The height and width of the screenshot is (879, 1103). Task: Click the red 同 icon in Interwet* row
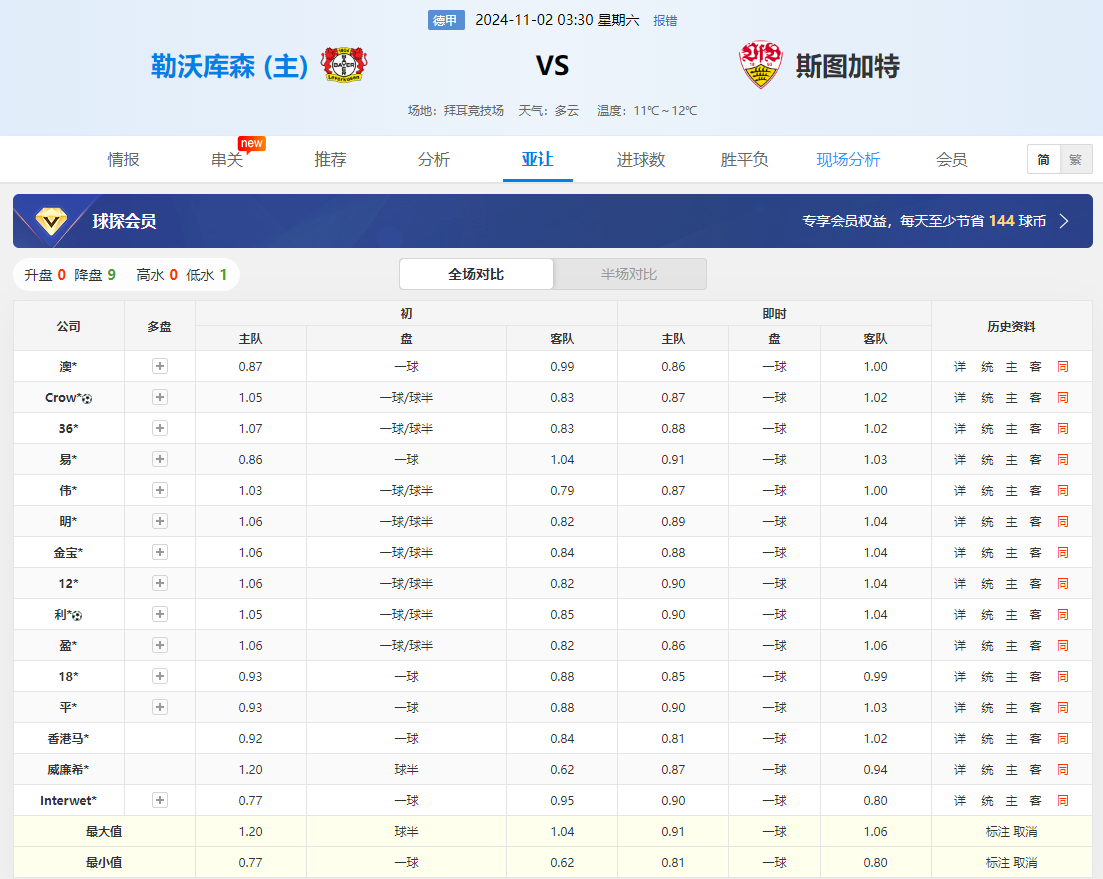[x=1062, y=801]
